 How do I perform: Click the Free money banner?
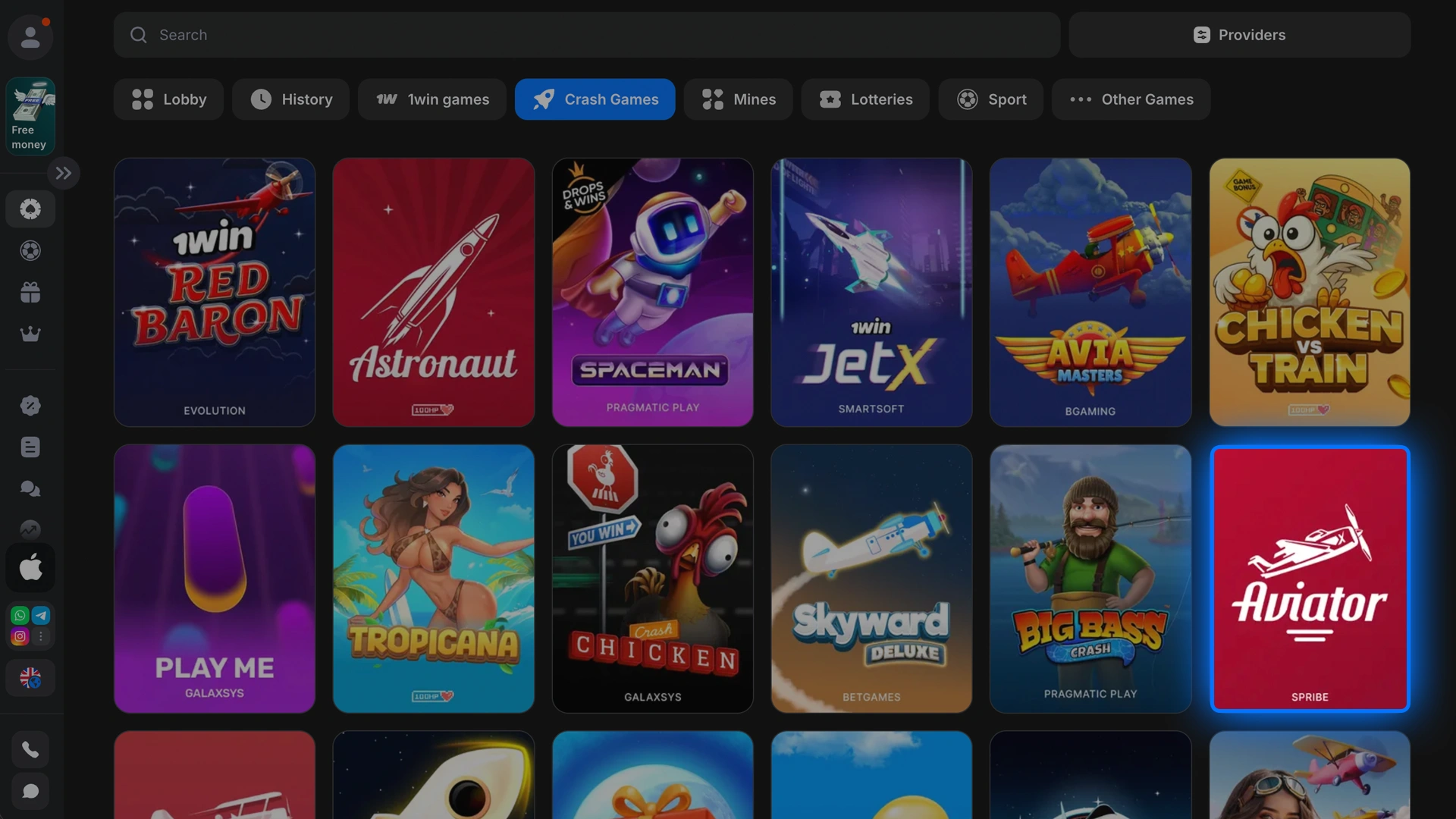(30, 116)
